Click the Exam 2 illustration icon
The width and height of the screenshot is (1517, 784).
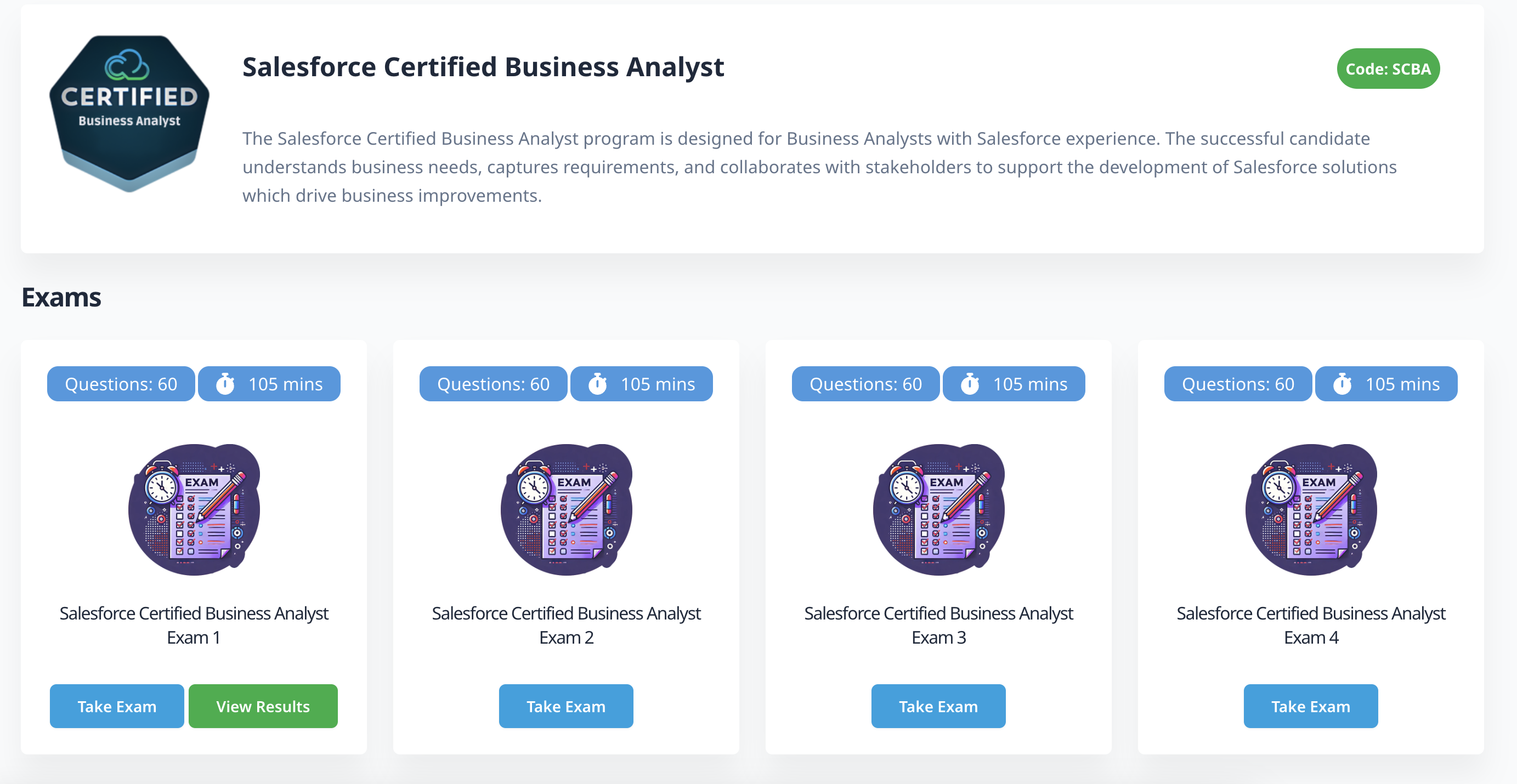566,509
